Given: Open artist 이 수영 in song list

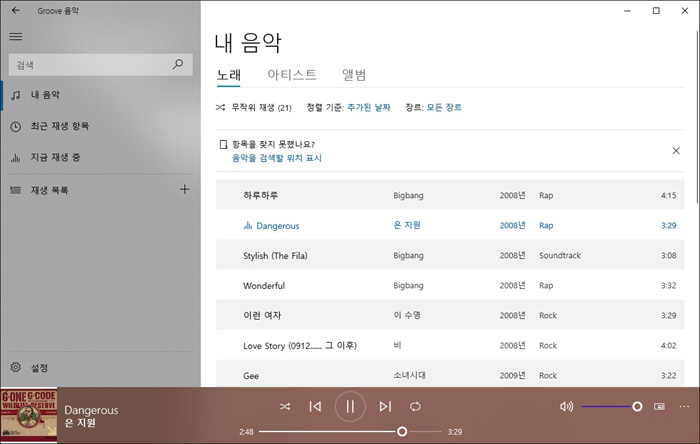Looking at the screenshot, I should point(407,315).
